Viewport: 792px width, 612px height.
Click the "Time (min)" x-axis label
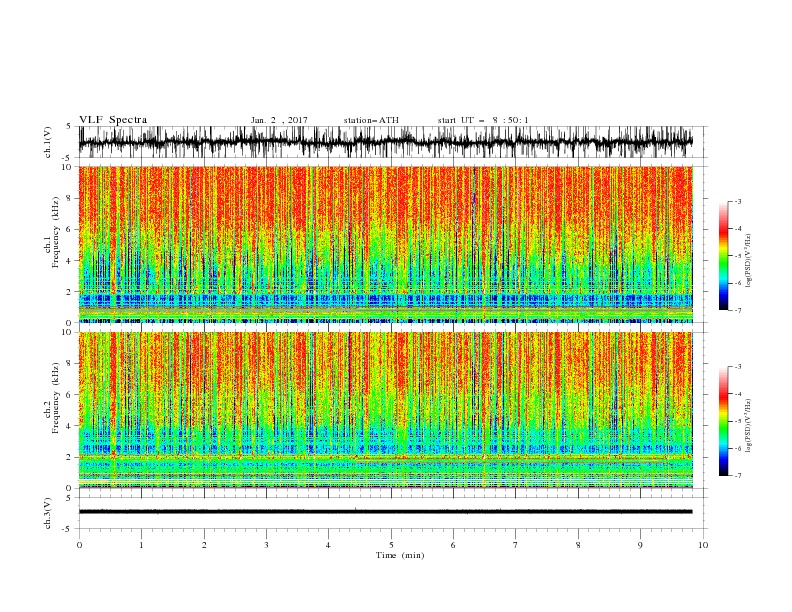coord(400,555)
